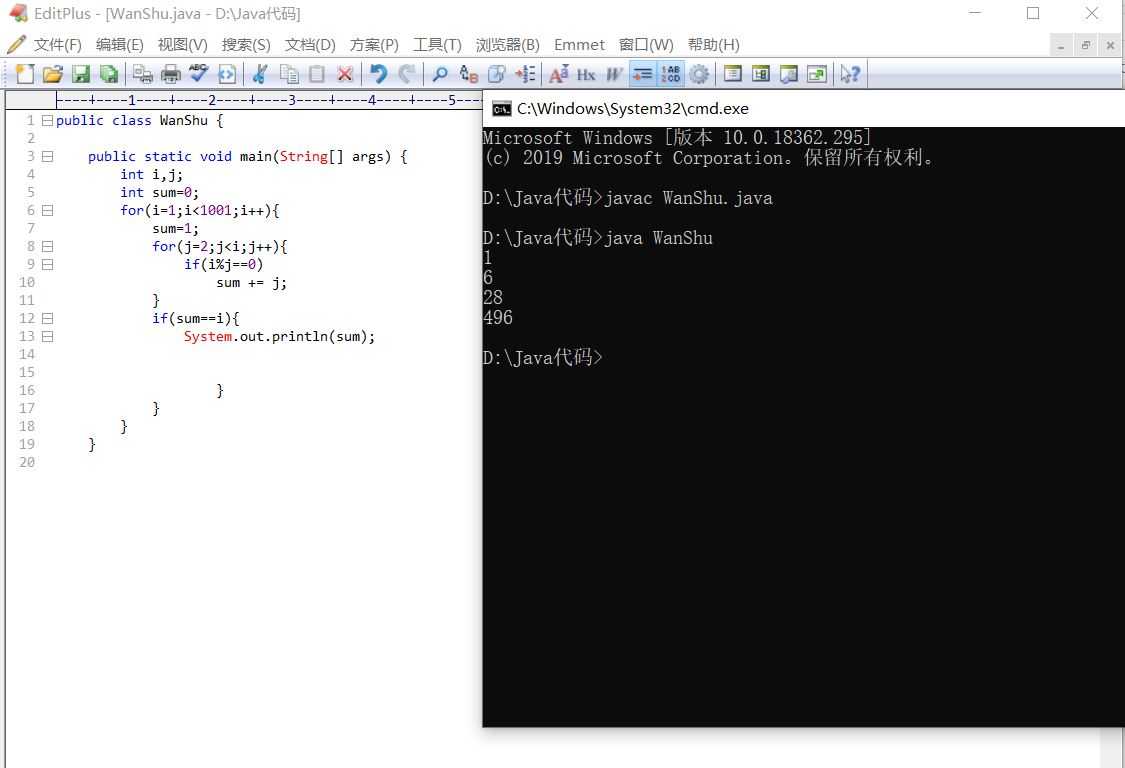Image resolution: width=1125 pixels, height=768 pixels.
Task: Click the column ruler above the code
Action: pos(268,100)
